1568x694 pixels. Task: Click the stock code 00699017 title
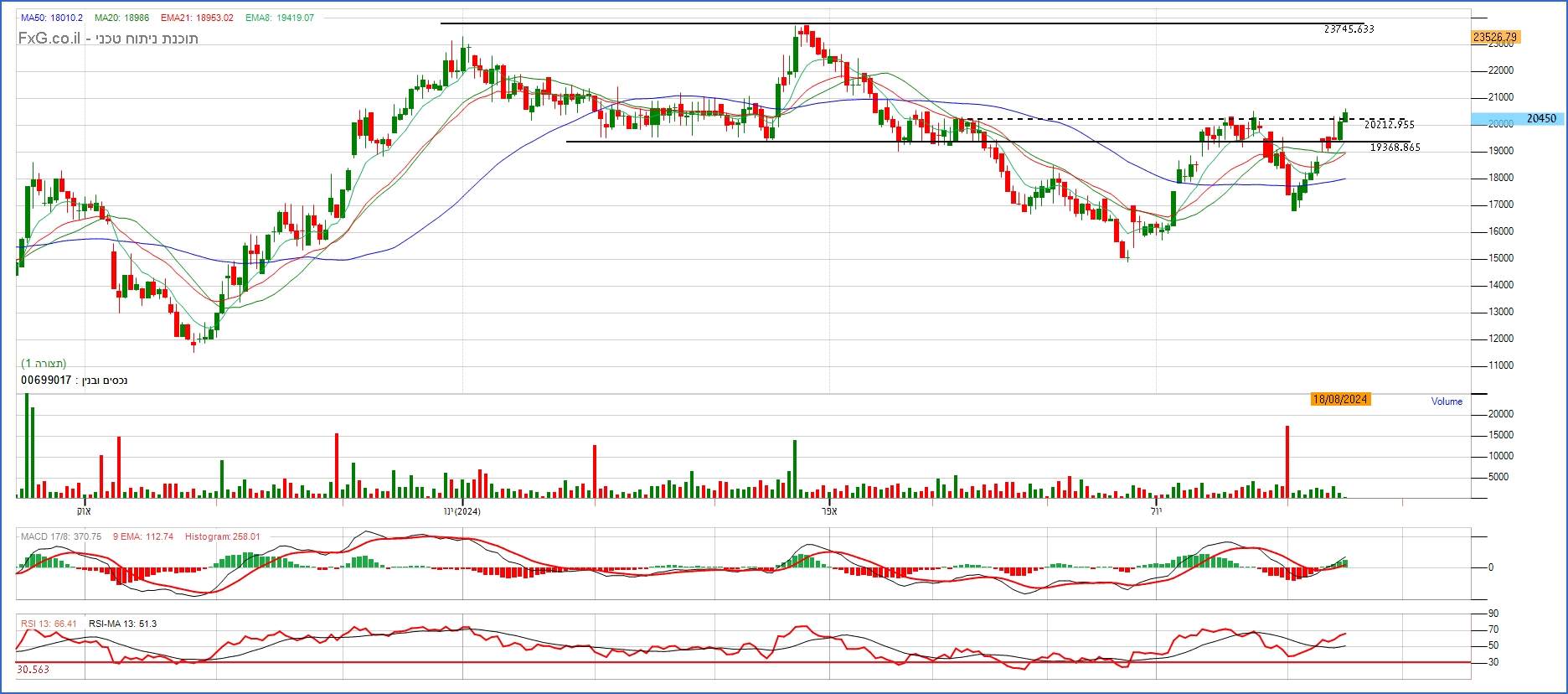tap(46, 381)
